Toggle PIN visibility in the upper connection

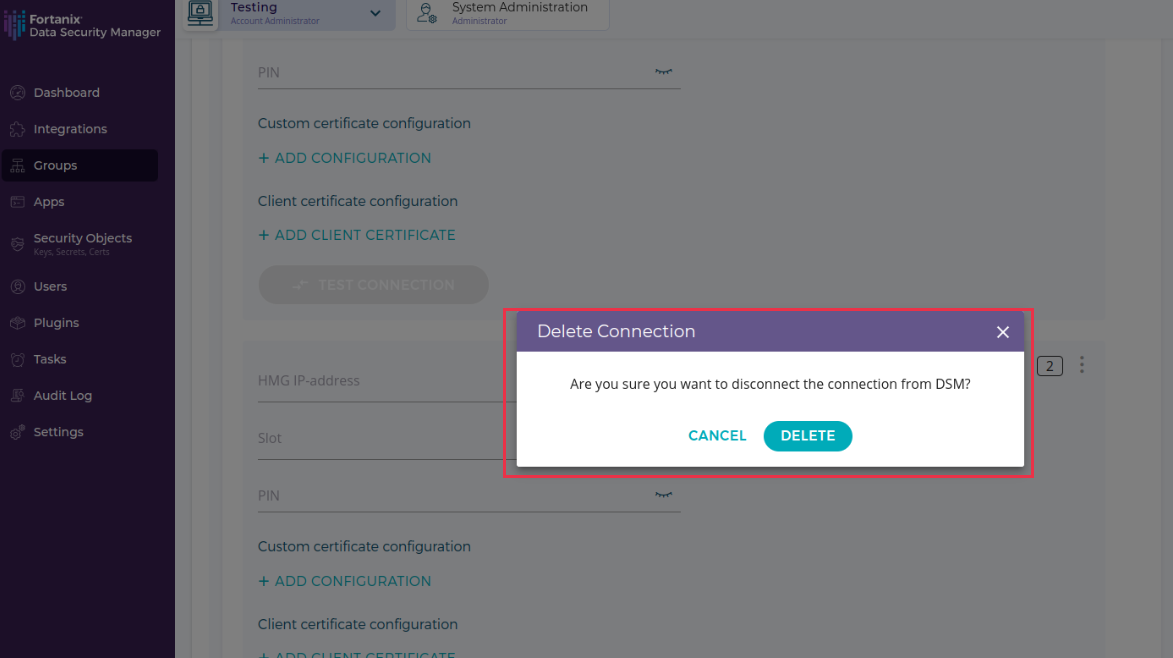coord(664,72)
